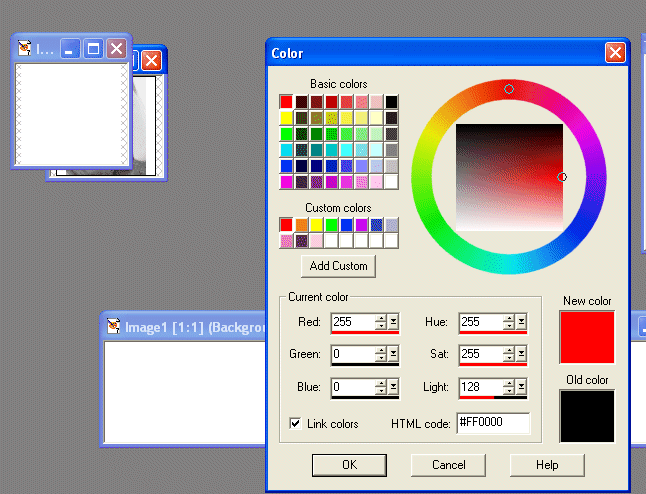Click the Add Custom button
The width and height of the screenshot is (646, 494).
coord(338,265)
